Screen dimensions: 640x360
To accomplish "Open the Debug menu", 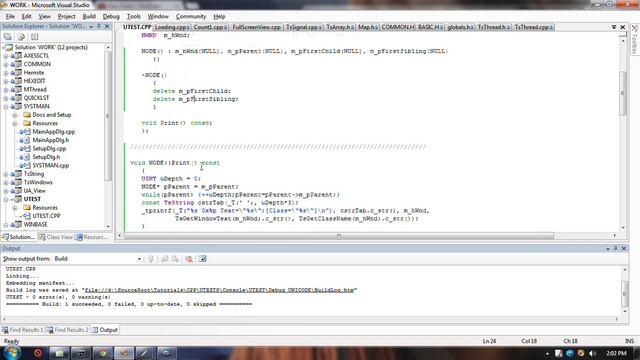I will pos(111,17).
